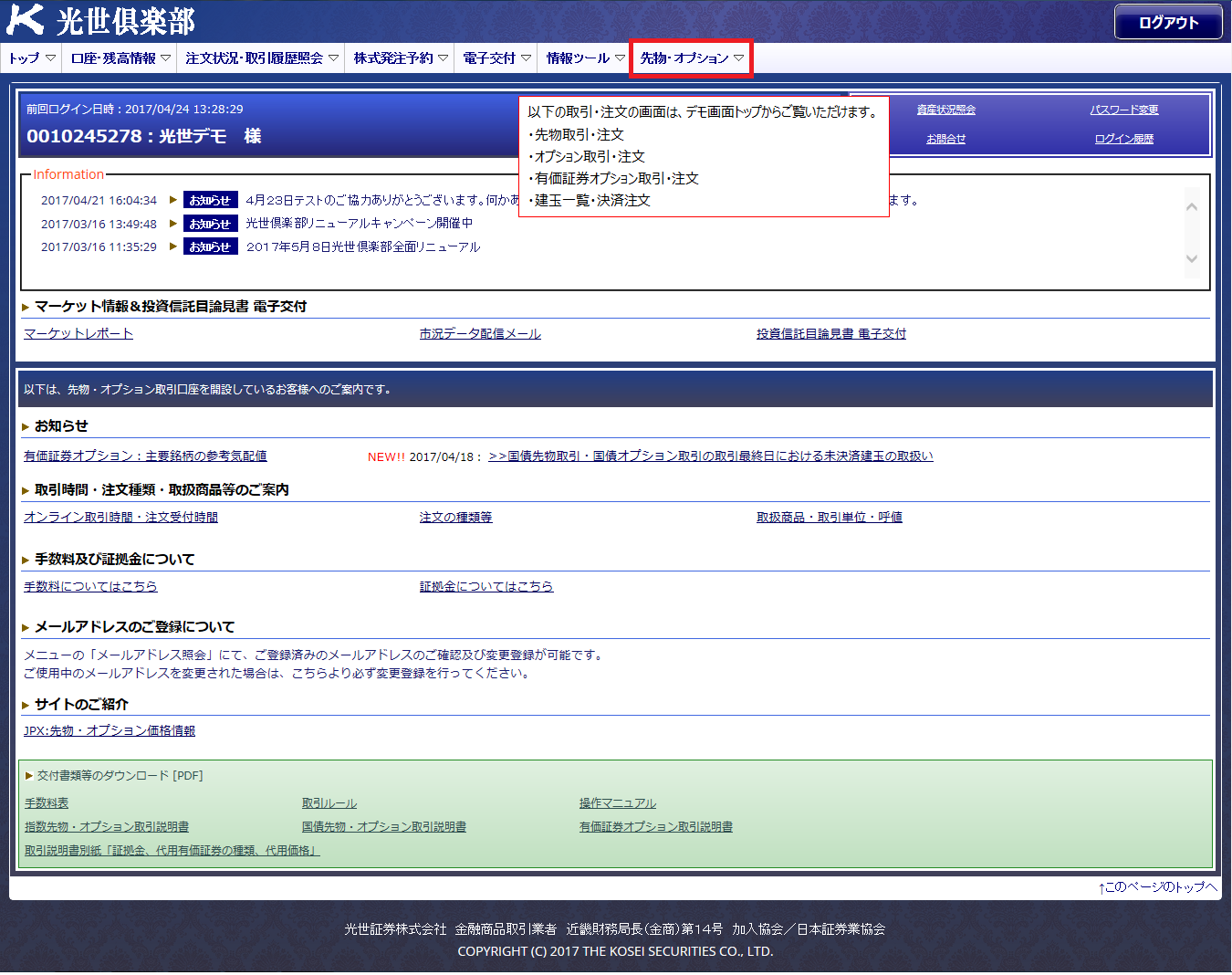This screenshot has width=1232, height=975.
Task: Click the お知らせ badge for 2017/03/16 11:35:29 notice
Action: [210, 246]
